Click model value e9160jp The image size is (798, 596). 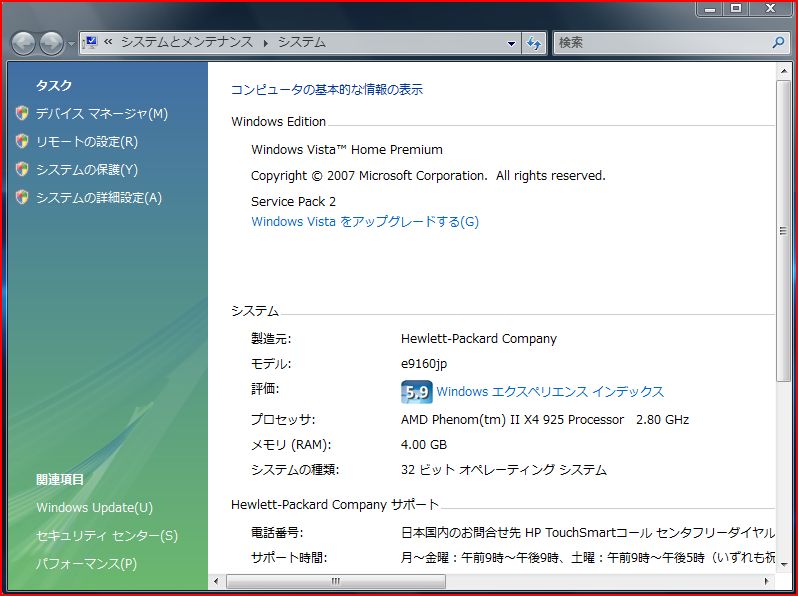point(423,364)
